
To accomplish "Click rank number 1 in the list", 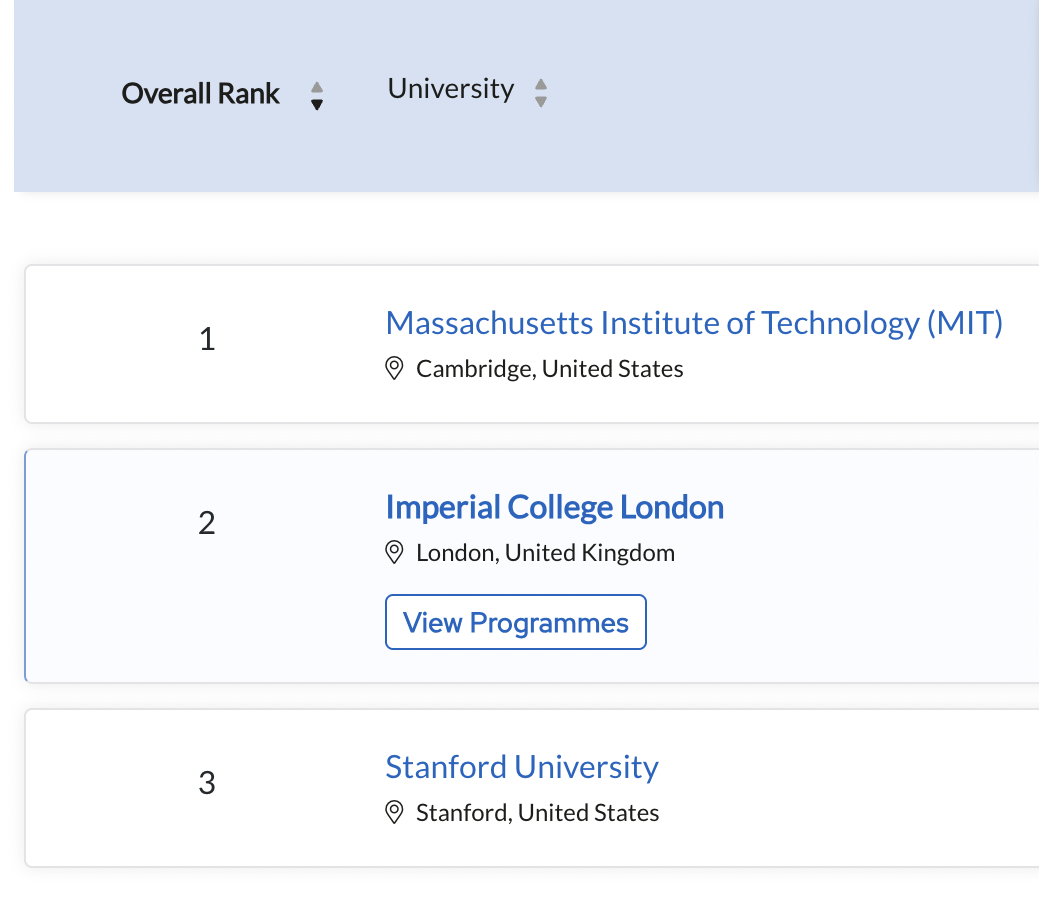I will tap(207, 340).
